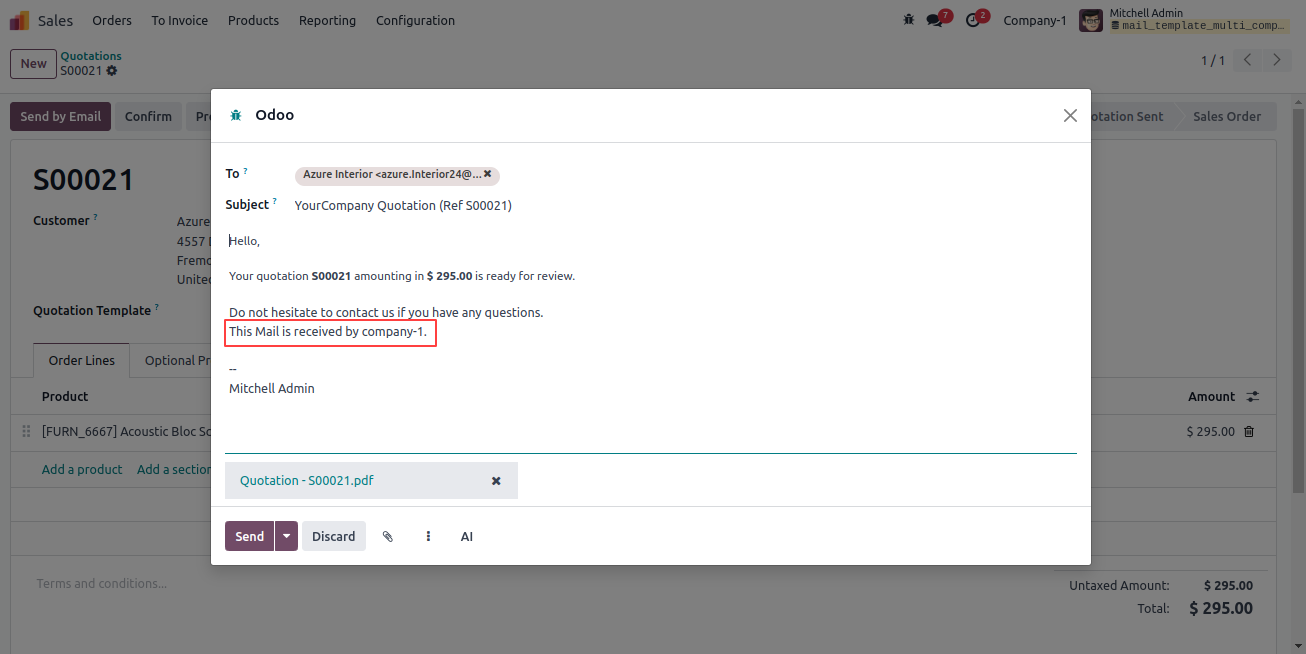This screenshot has width=1306, height=654.
Task: Open the activities clock icon with 2 notifications
Action: click(972, 18)
